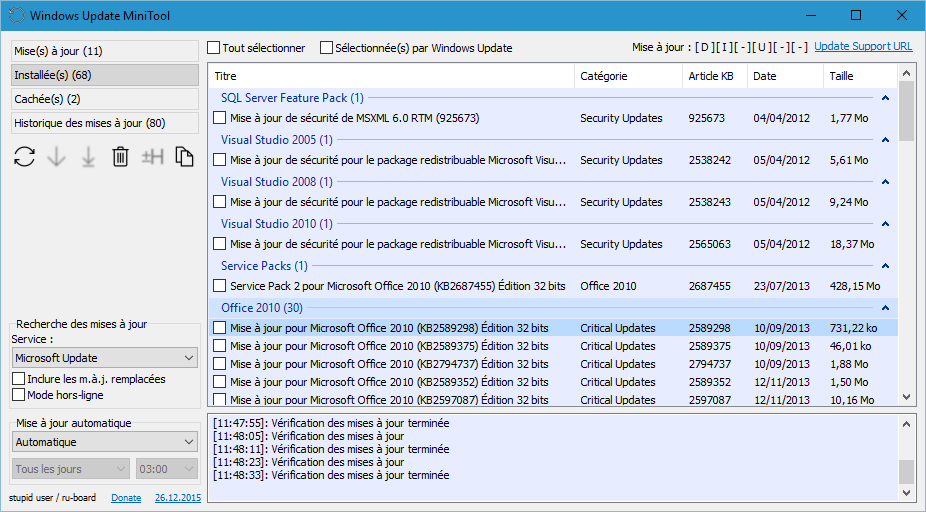Click the refresh/check for updates icon
This screenshot has height=512, width=926.
(24, 157)
